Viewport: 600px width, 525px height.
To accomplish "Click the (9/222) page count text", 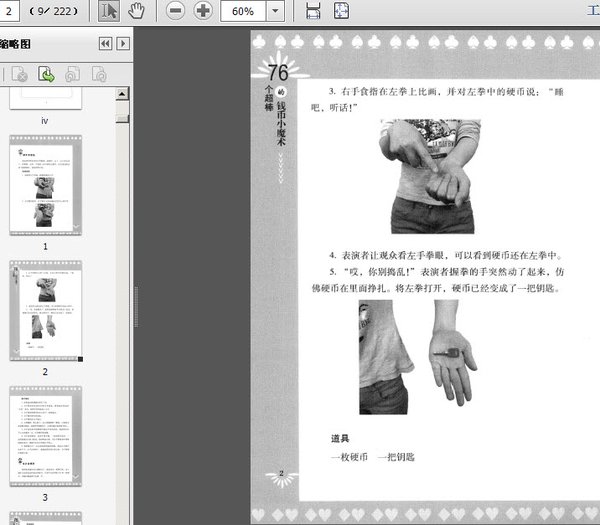I will pyautogui.click(x=53, y=11).
